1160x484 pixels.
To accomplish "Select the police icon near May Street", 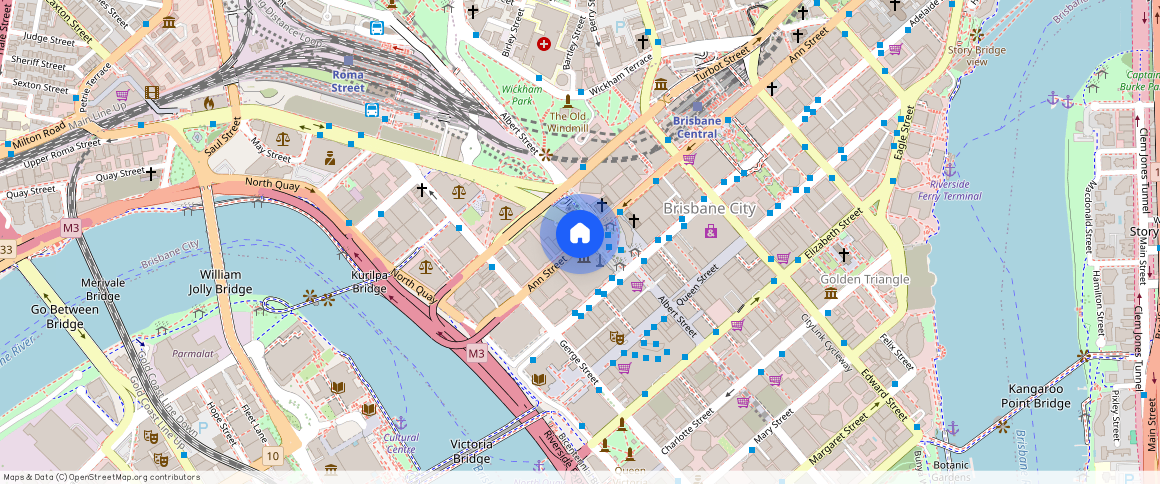I will coord(330,157).
